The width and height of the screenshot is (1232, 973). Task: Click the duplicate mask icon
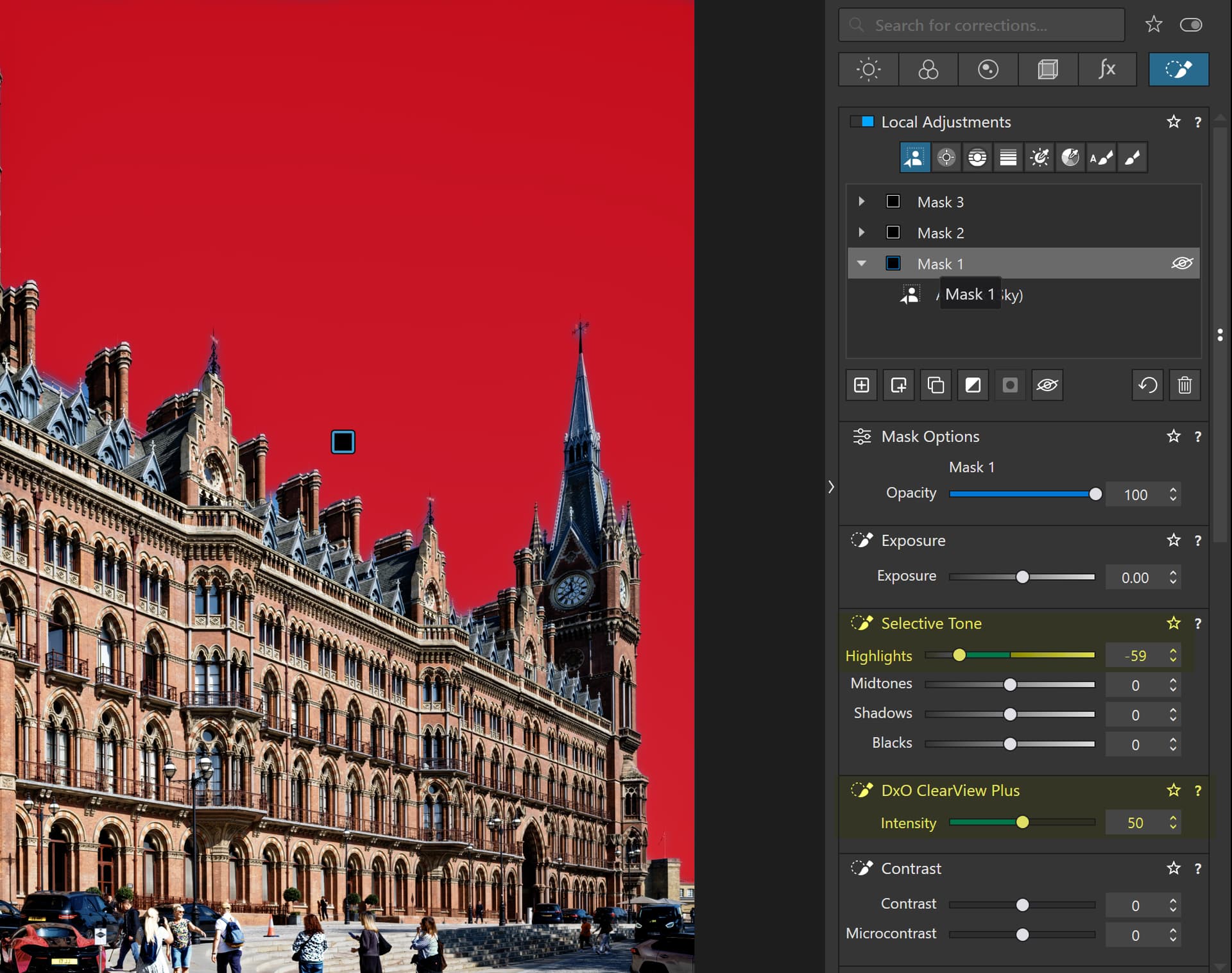[936, 385]
